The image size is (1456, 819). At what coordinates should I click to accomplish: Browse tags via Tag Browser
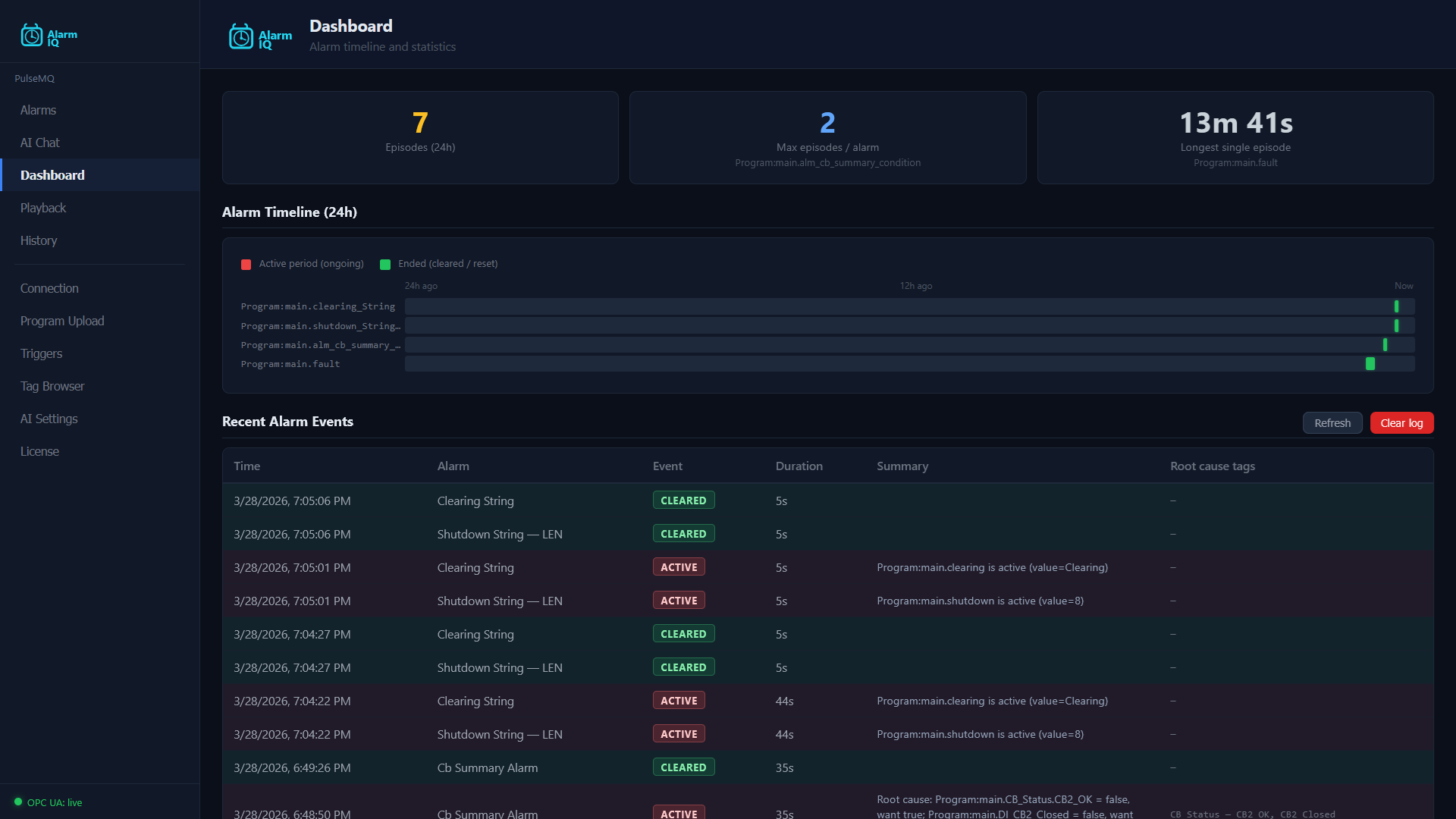pyautogui.click(x=52, y=386)
